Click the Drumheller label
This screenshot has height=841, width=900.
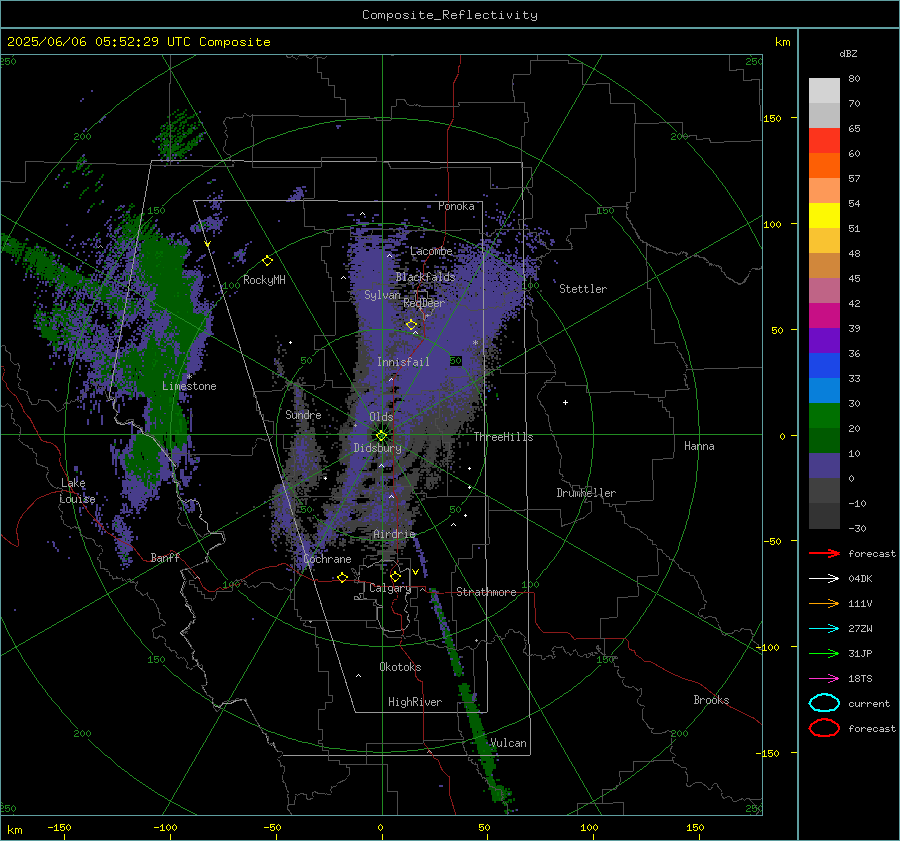point(586,493)
